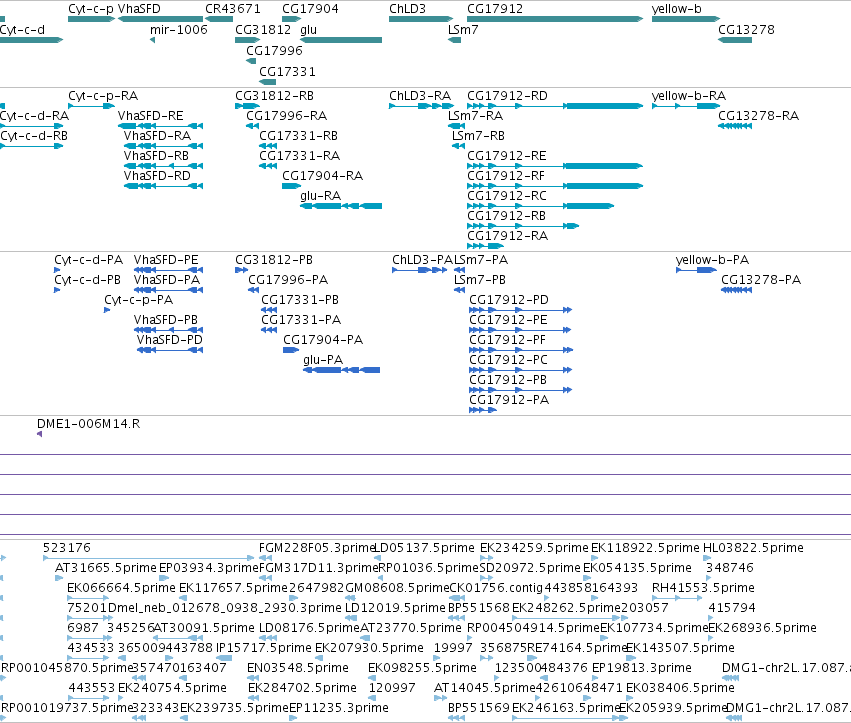Screen dimensions: 851x723
Task: Click the CG17912-RD transcript label
Action: coord(507,96)
